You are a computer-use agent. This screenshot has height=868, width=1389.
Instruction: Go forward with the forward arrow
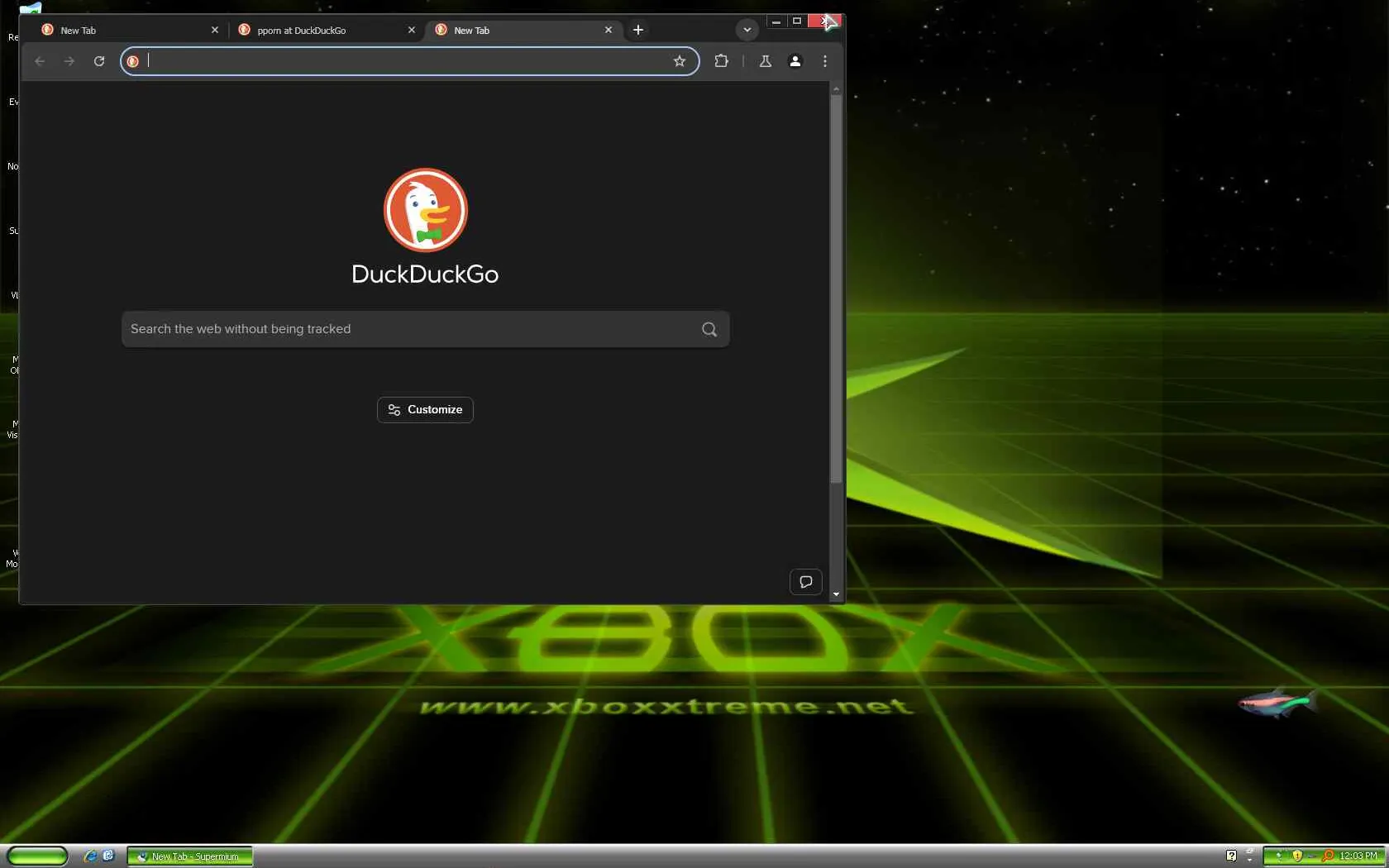[x=69, y=61]
